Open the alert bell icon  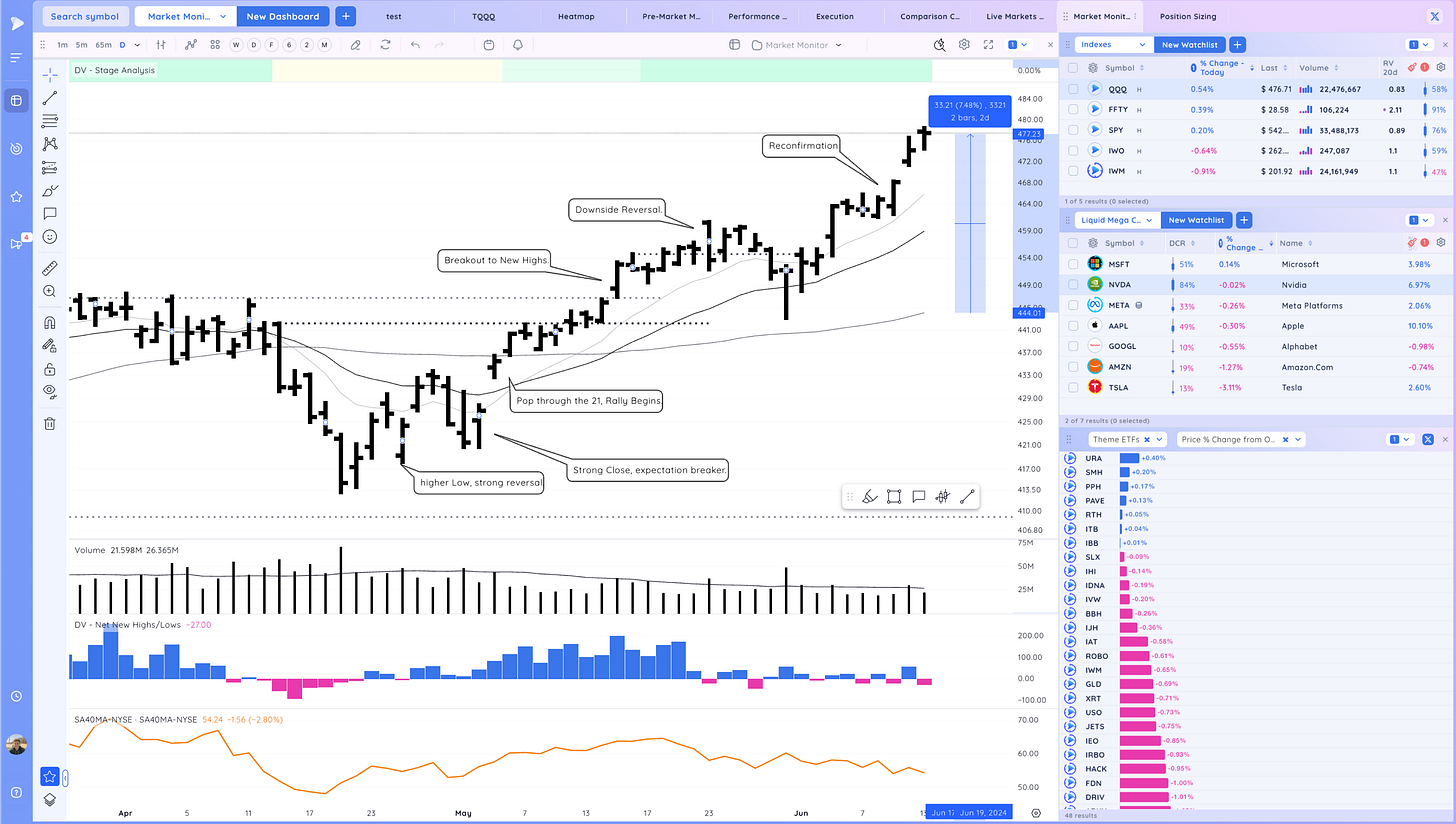click(518, 45)
